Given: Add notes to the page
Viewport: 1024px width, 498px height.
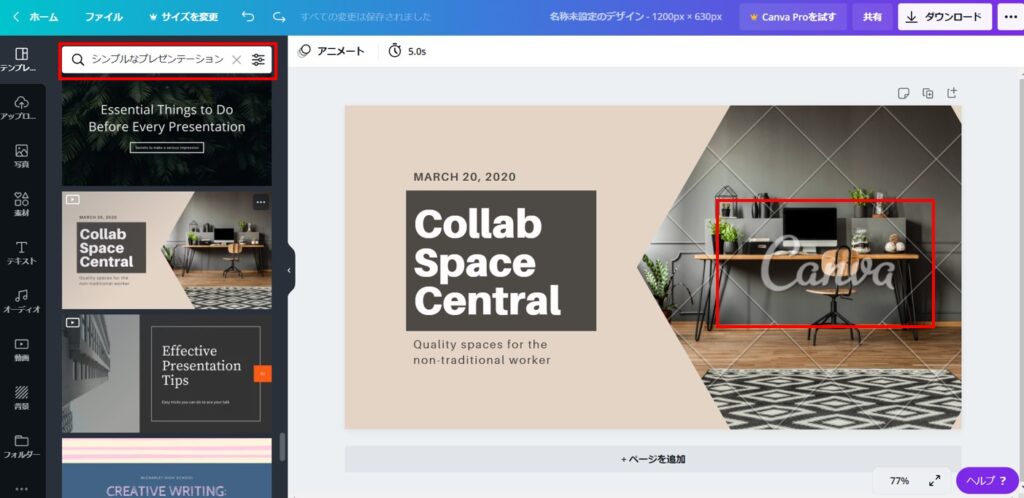Looking at the screenshot, I should pyautogui.click(x=903, y=93).
